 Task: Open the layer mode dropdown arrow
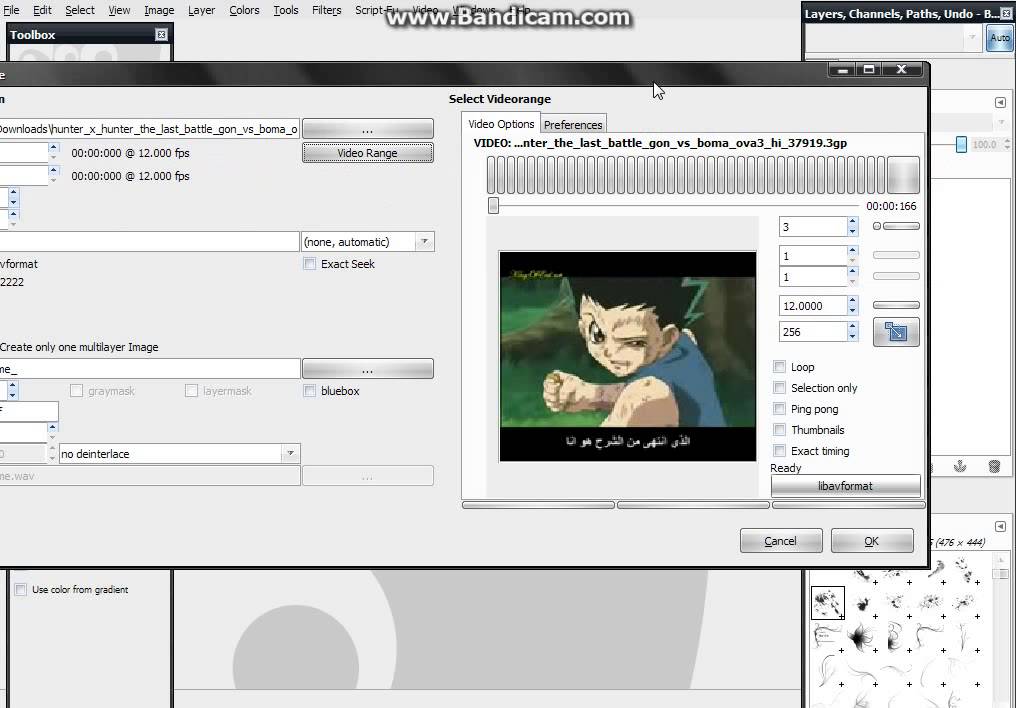1001,122
